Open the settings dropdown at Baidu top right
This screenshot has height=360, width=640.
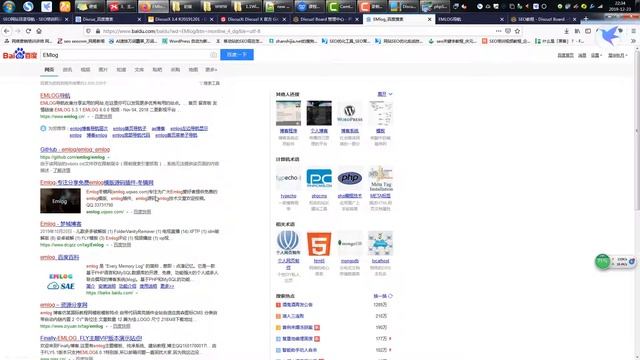pos(596,55)
